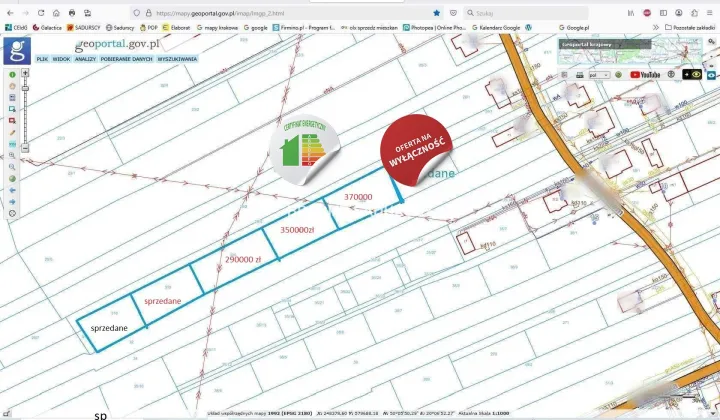This screenshot has height=420, width=720.
Task: Click the overview minimap thumbnail
Action: pyautogui.click(x=630, y=52)
